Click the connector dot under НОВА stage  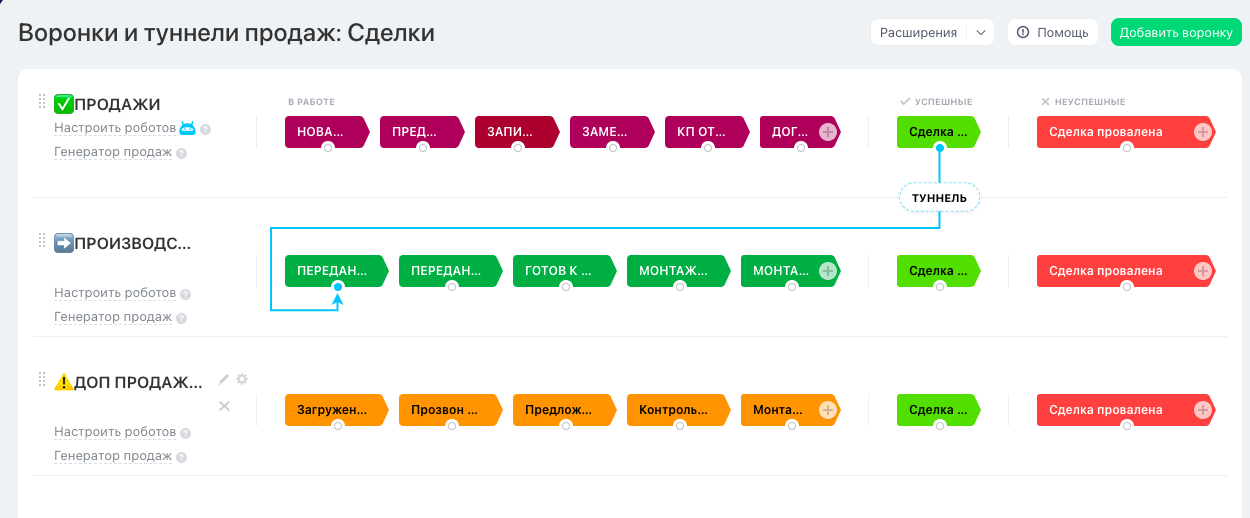328,148
